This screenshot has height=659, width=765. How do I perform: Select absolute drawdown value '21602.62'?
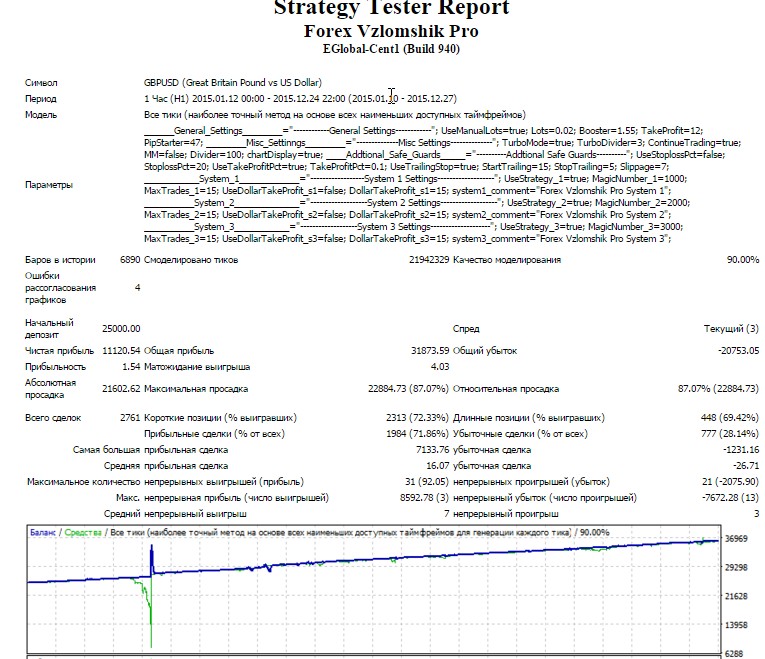click(121, 389)
